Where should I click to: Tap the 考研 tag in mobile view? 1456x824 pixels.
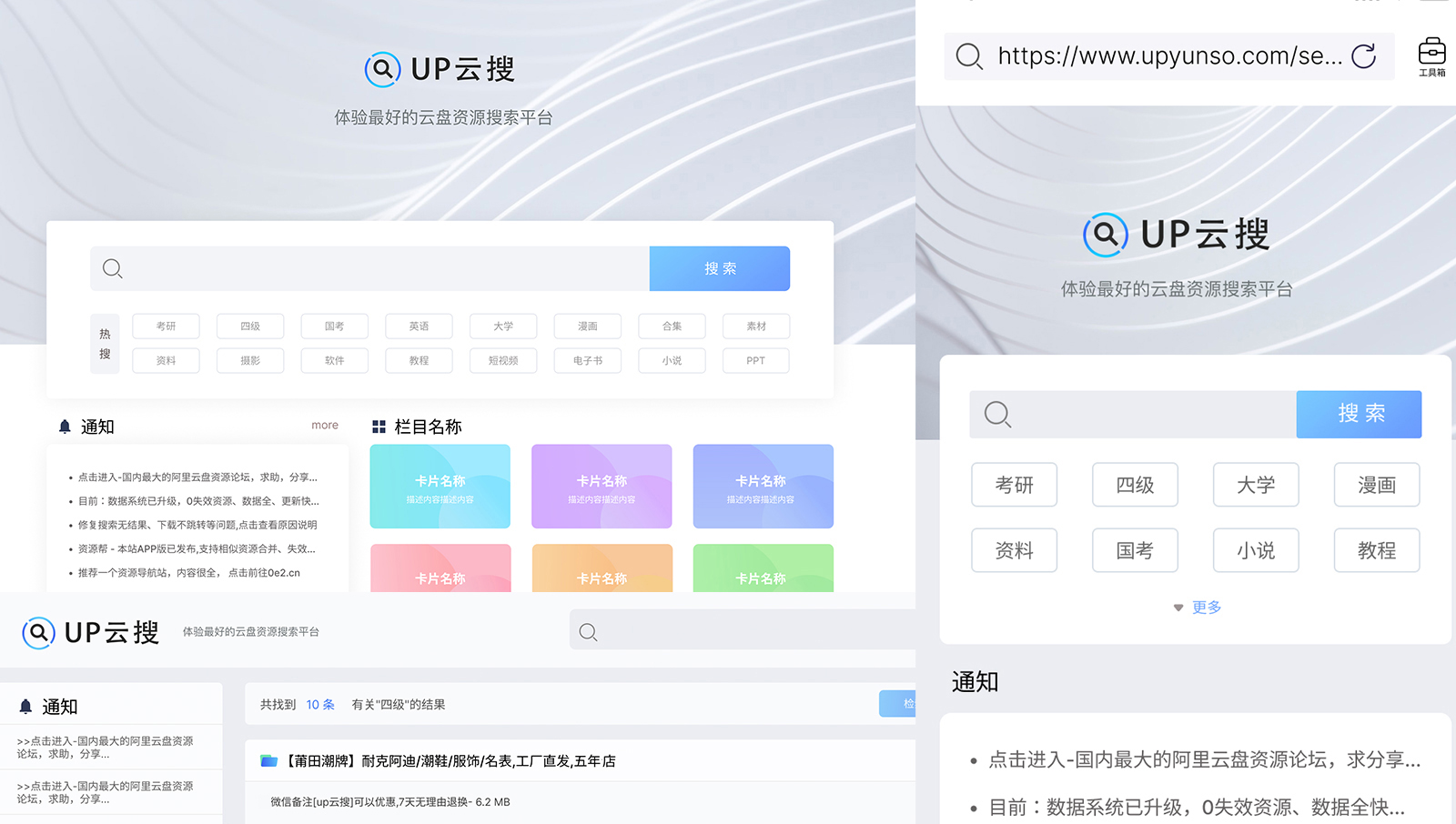pyautogui.click(x=1015, y=485)
